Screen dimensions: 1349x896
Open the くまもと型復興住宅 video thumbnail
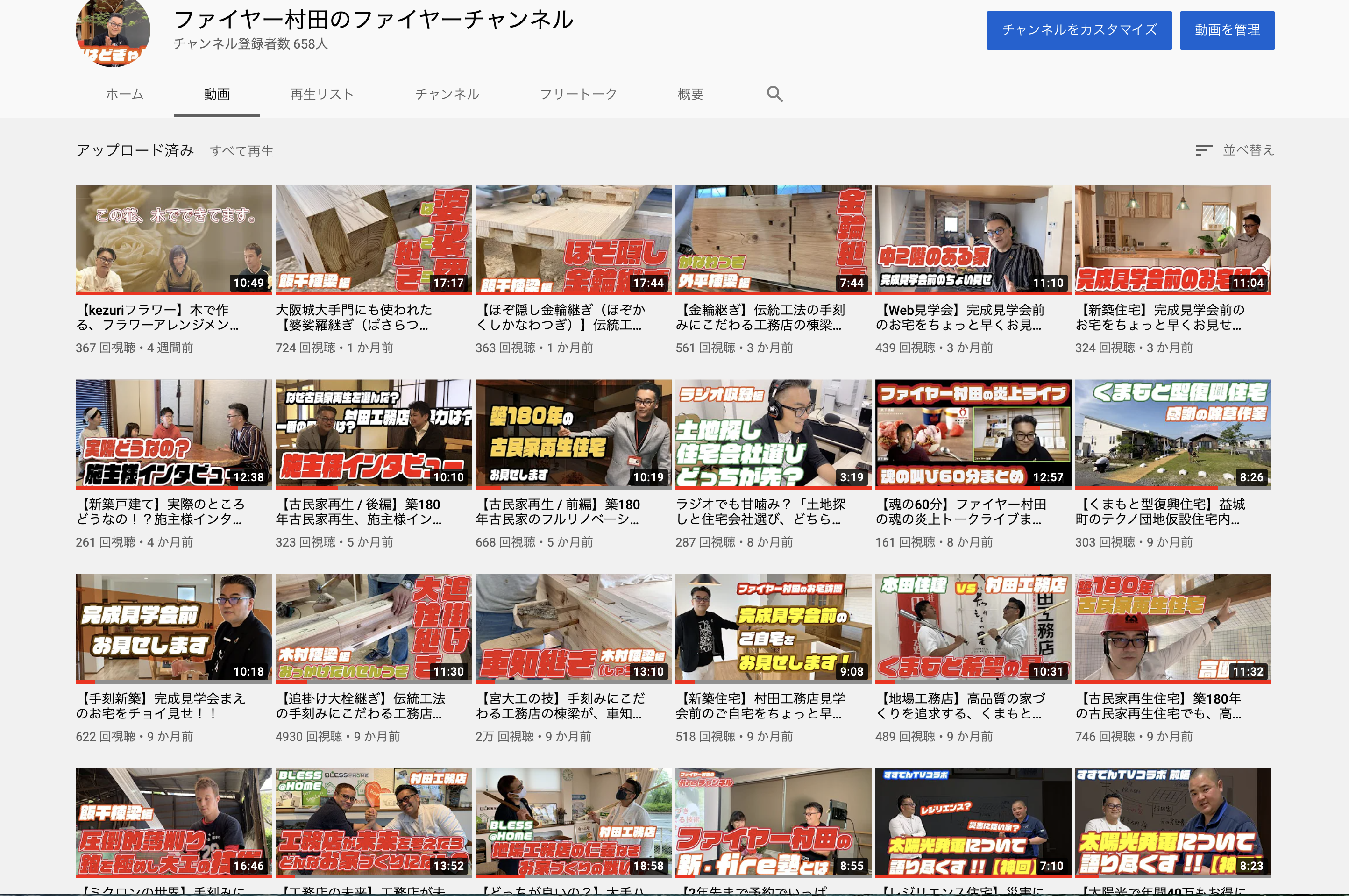click(x=1172, y=434)
